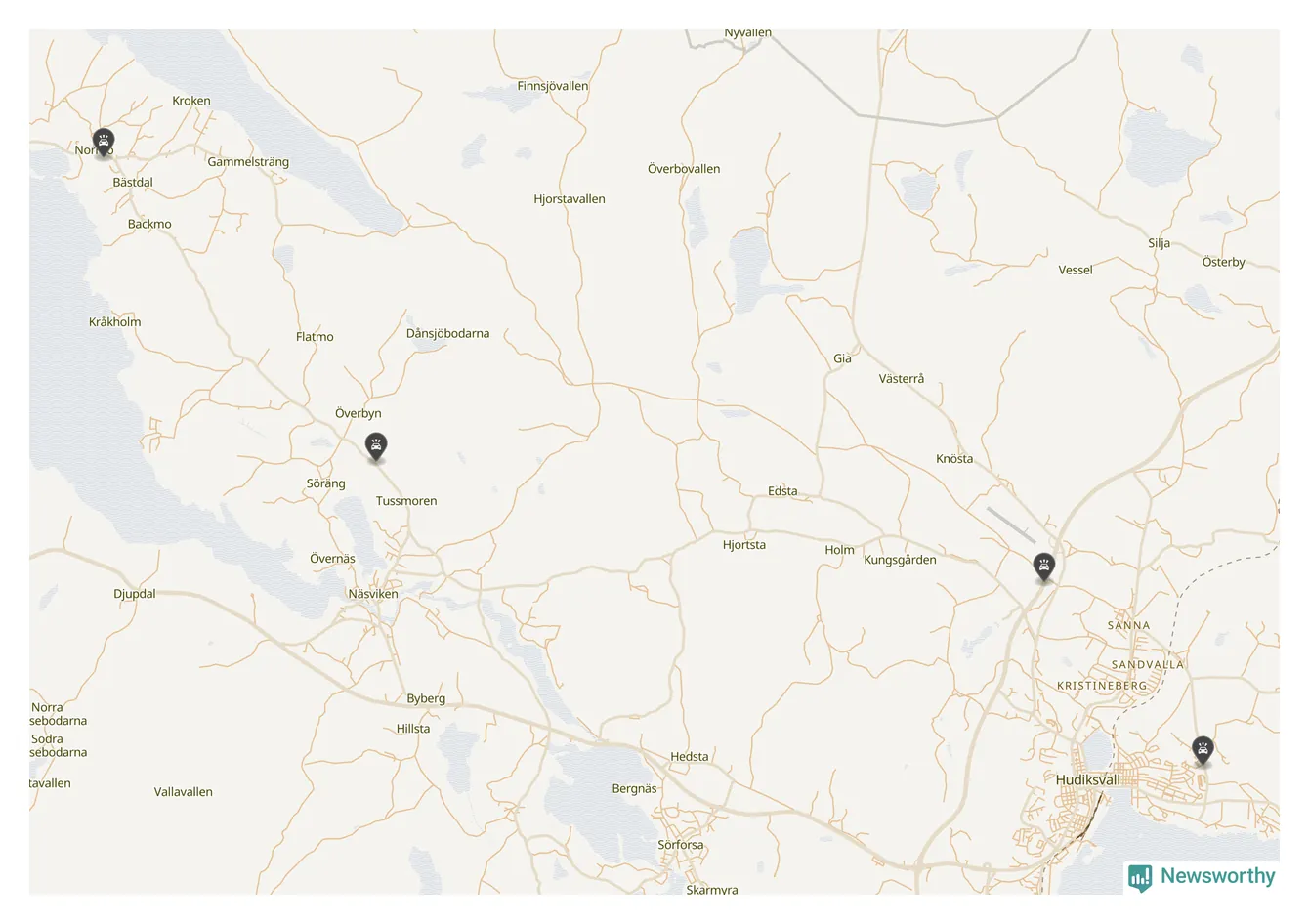Click the Kristineberg district label
The image size is (1309, 924).
click(1102, 686)
